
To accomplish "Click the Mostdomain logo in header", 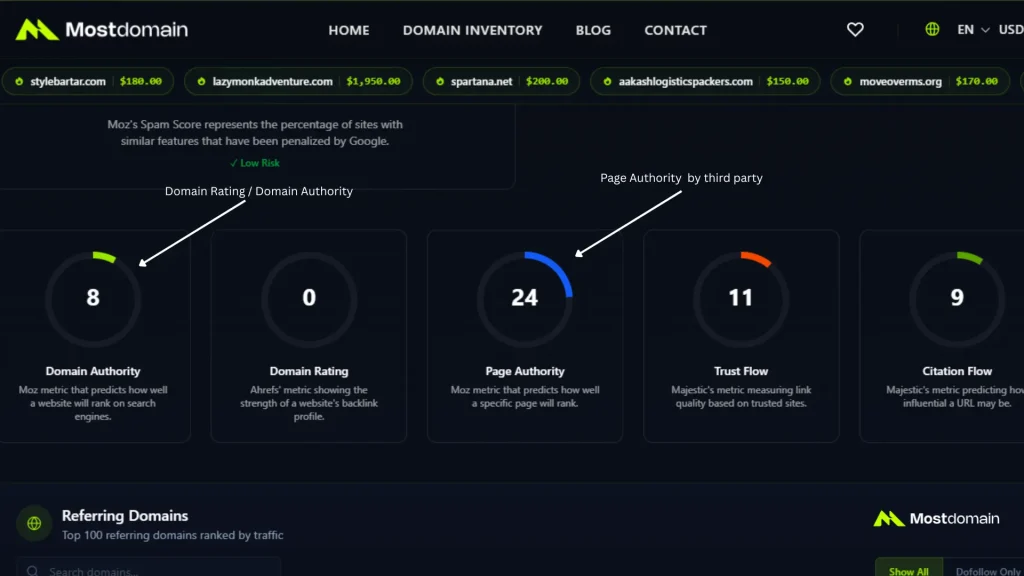I will click(102, 29).
